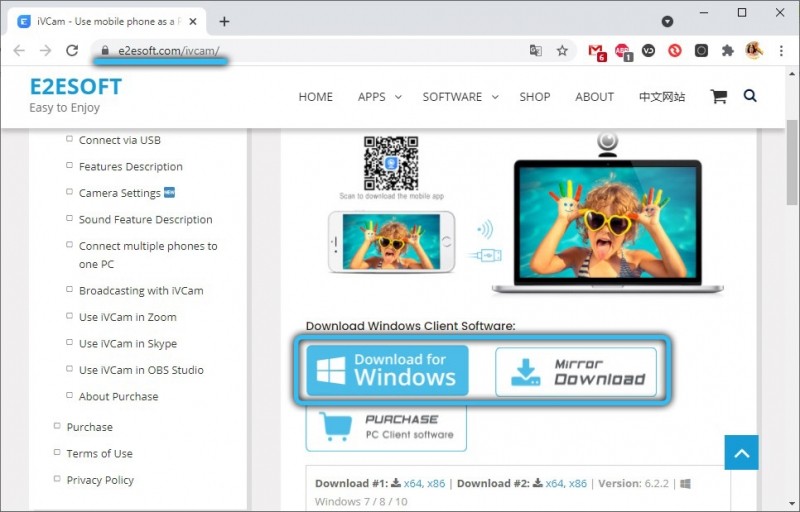Screen dimensions: 800x512
Task: Click the laptop webcam preview image
Action: coord(607,224)
